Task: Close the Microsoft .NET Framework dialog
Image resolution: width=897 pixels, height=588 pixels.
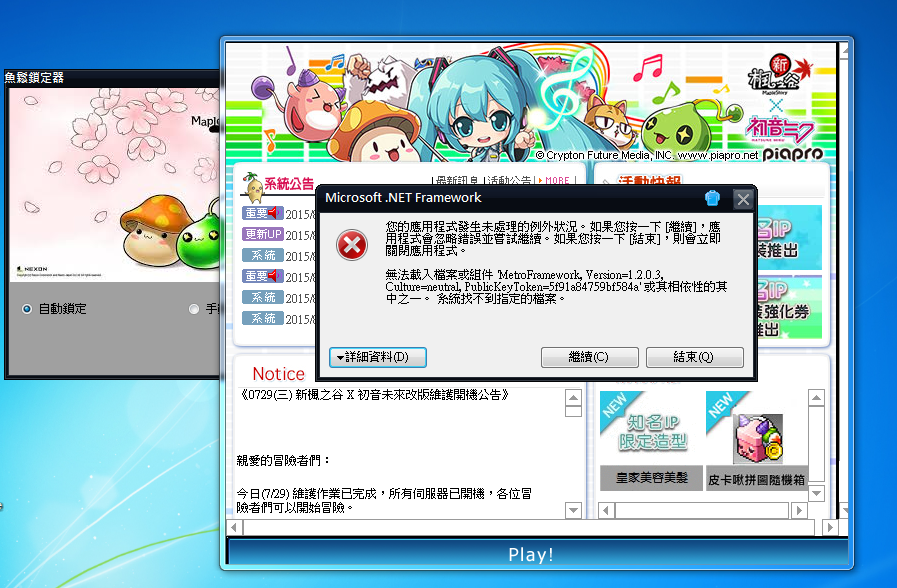Action: (x=743, y=199)
